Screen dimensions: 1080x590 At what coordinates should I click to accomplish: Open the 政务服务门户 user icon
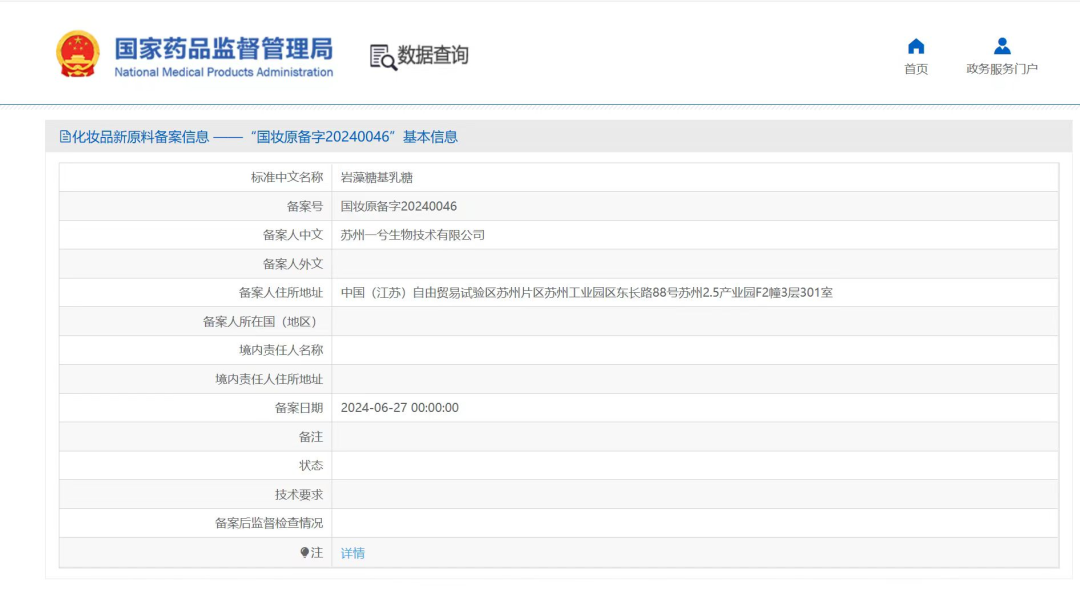(x=1002, y=46)
